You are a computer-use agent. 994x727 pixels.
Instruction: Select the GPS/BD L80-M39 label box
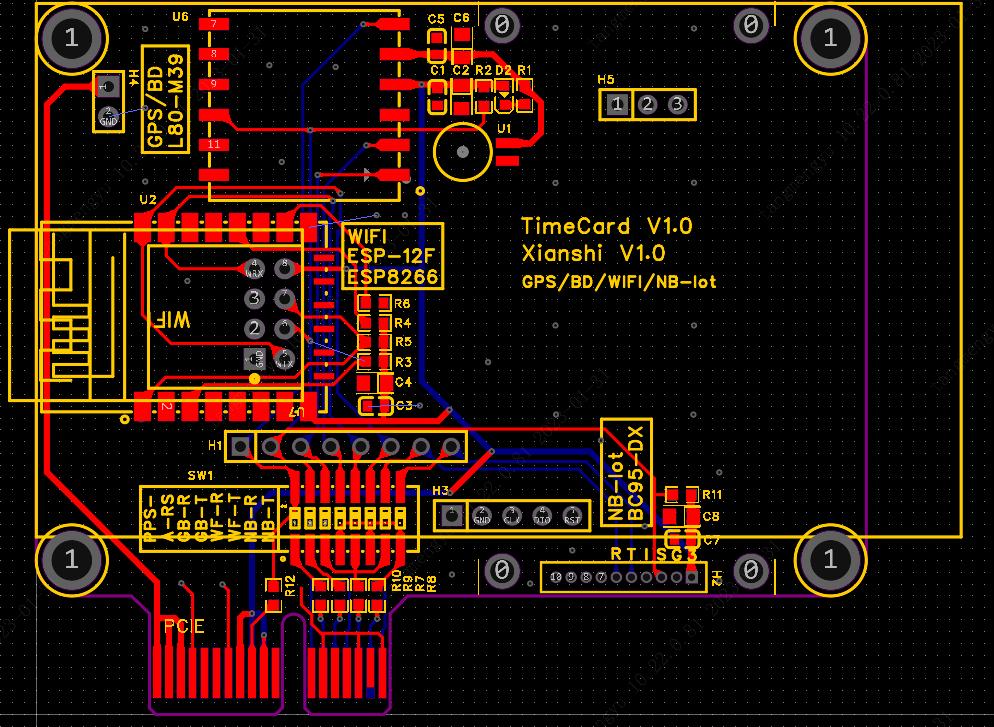coord(164,99)
